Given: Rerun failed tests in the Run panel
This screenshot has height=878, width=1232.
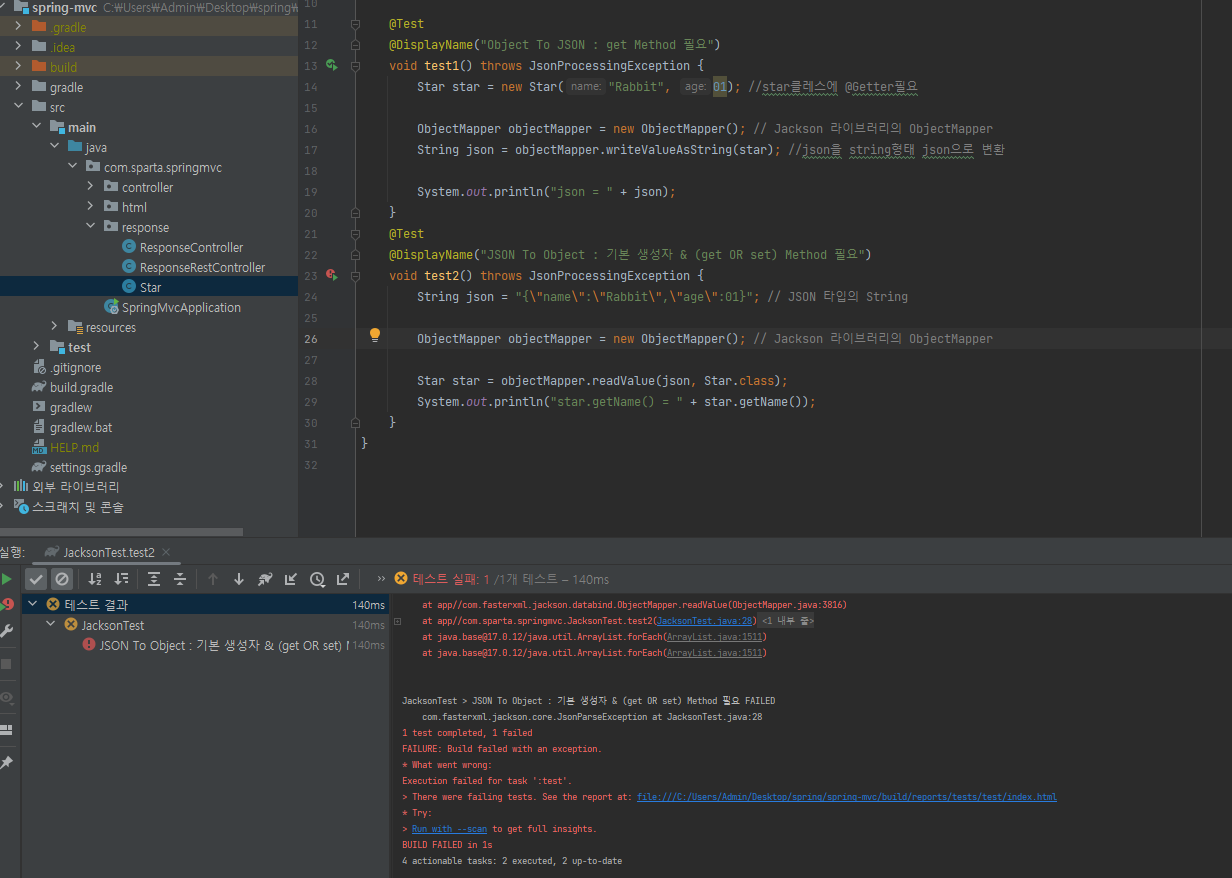Looking at the screenshot, I should coord(7,605).
